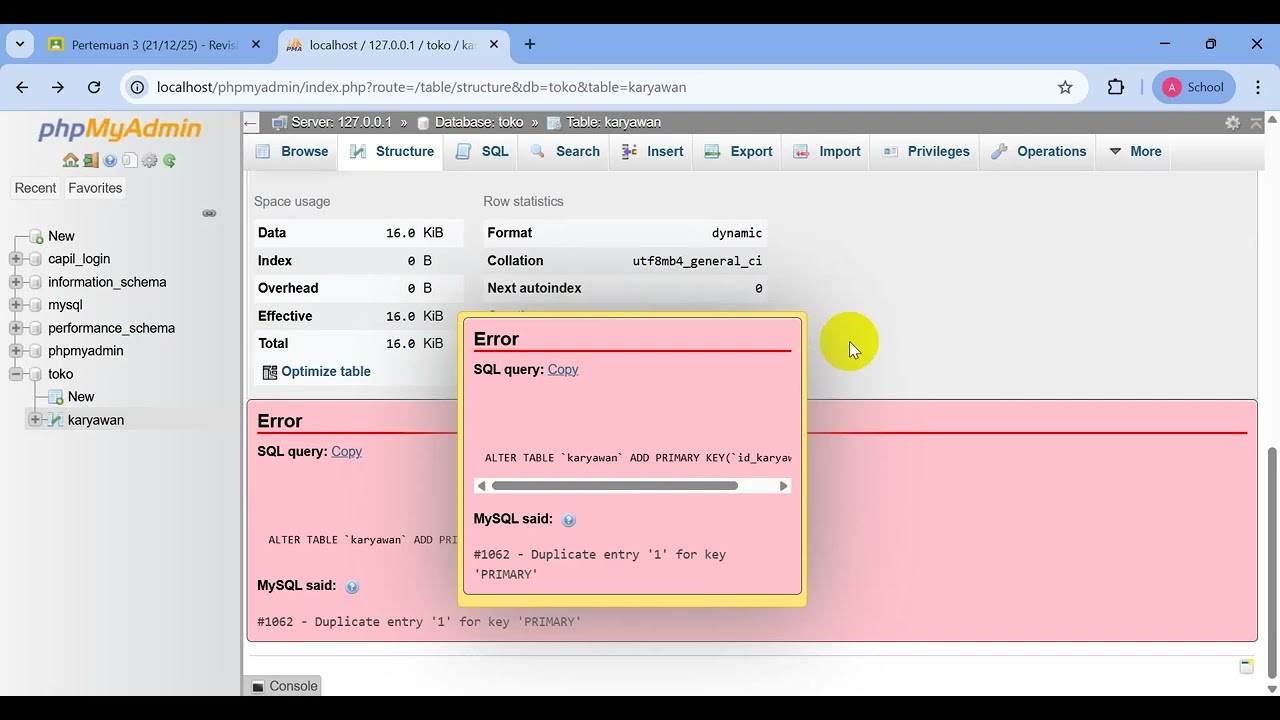Expand the capil_login database

point(16,259)
